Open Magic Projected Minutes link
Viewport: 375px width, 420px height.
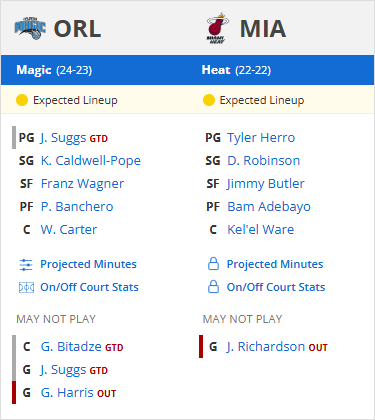pos(88,264)
